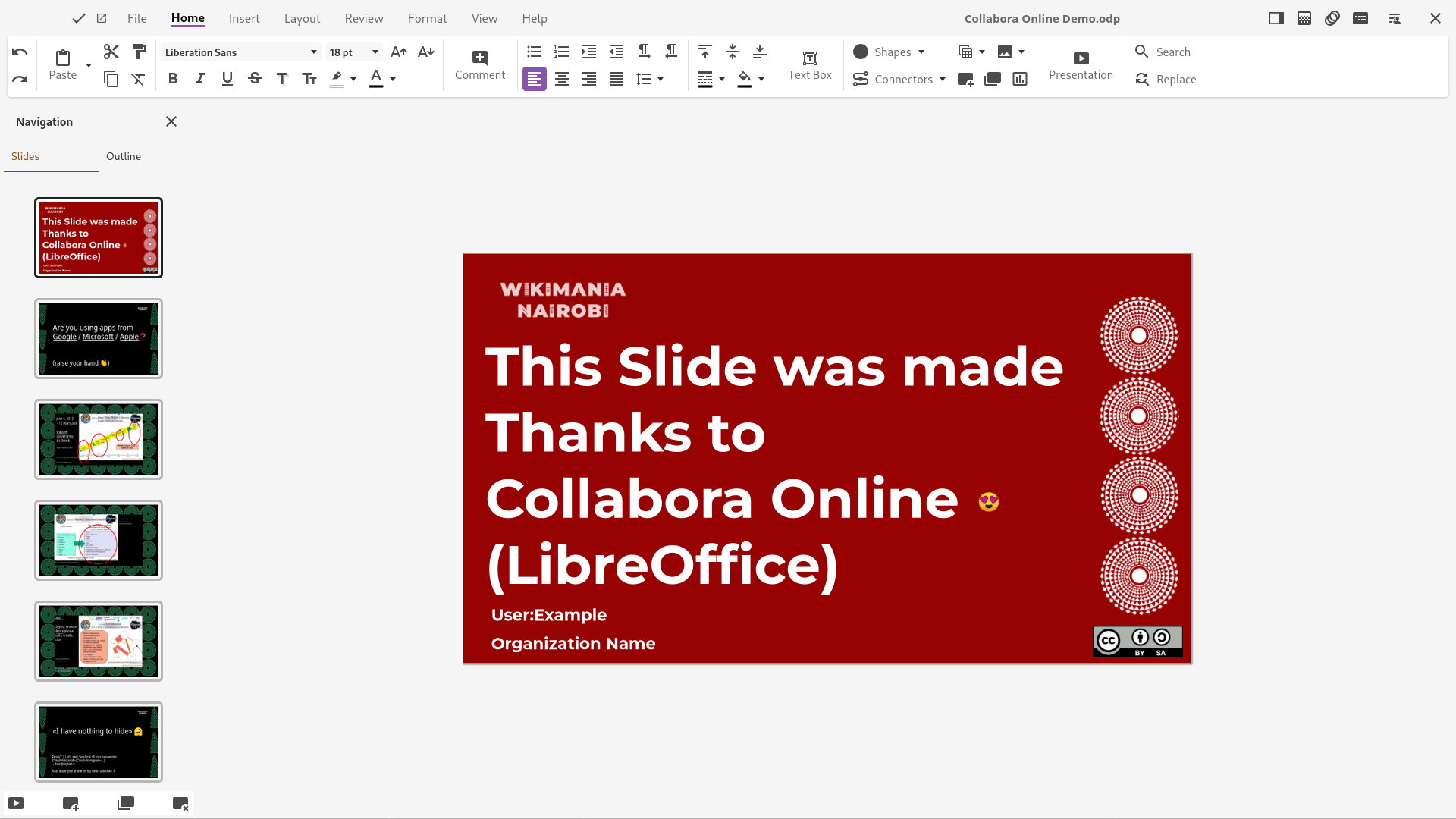Click delete slide icon at bottom
This screenshot has width=1456, height=819.
click(x=180, y=804)
